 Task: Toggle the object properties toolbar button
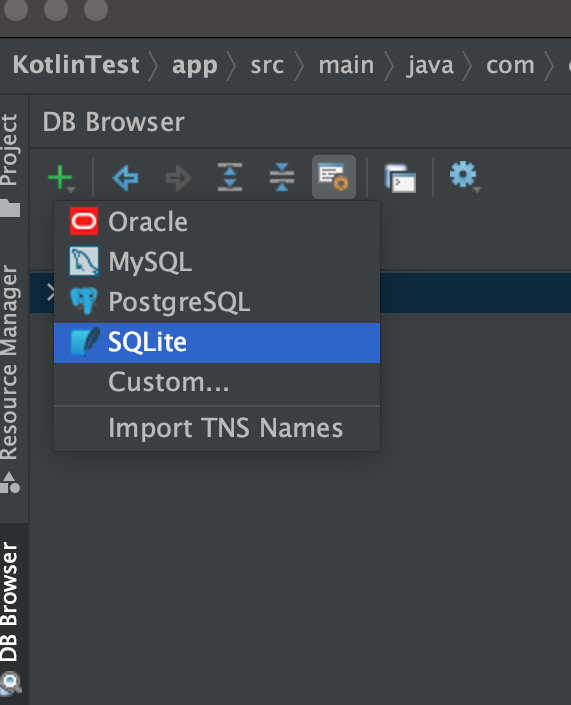point(334,177)
